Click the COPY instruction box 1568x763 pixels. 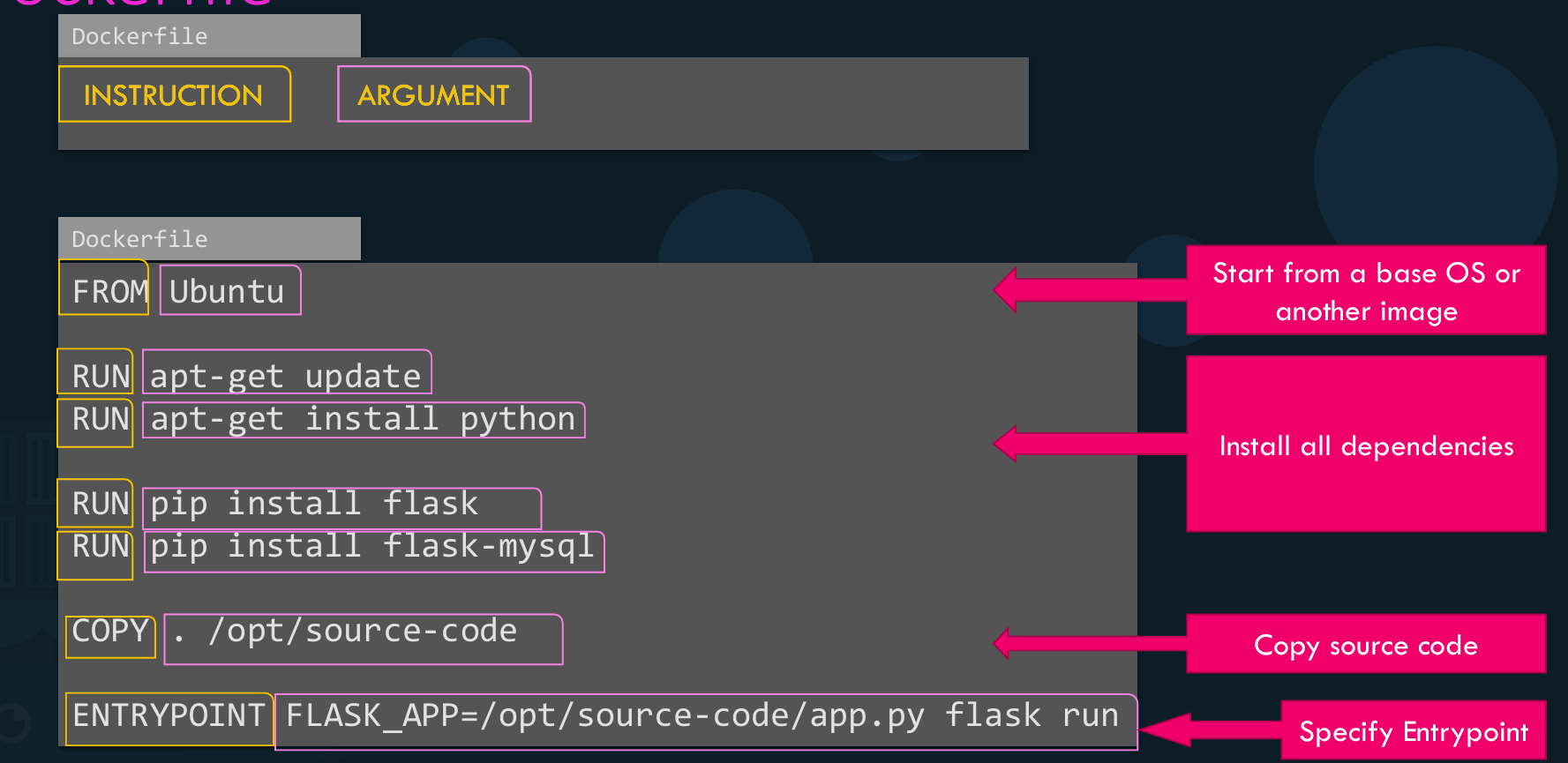pyautogui.click(x=110, y=635)
